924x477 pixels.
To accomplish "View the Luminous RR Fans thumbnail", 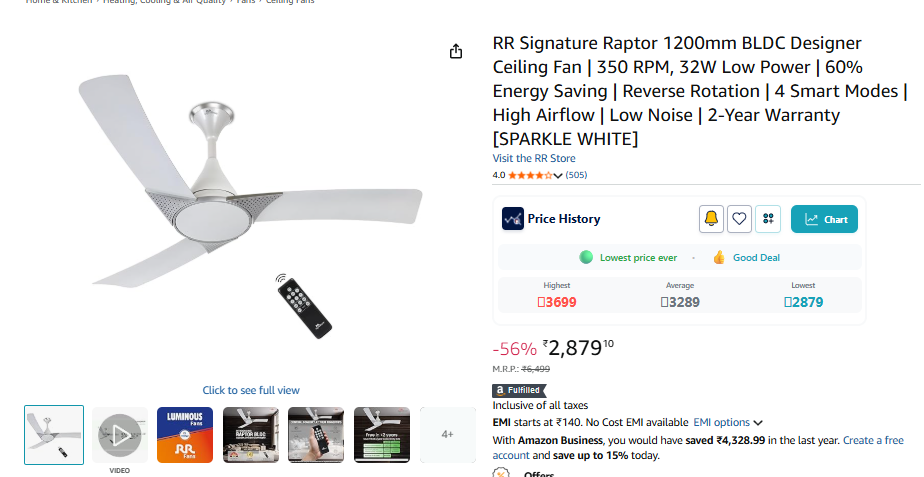I will coord(185,435).
